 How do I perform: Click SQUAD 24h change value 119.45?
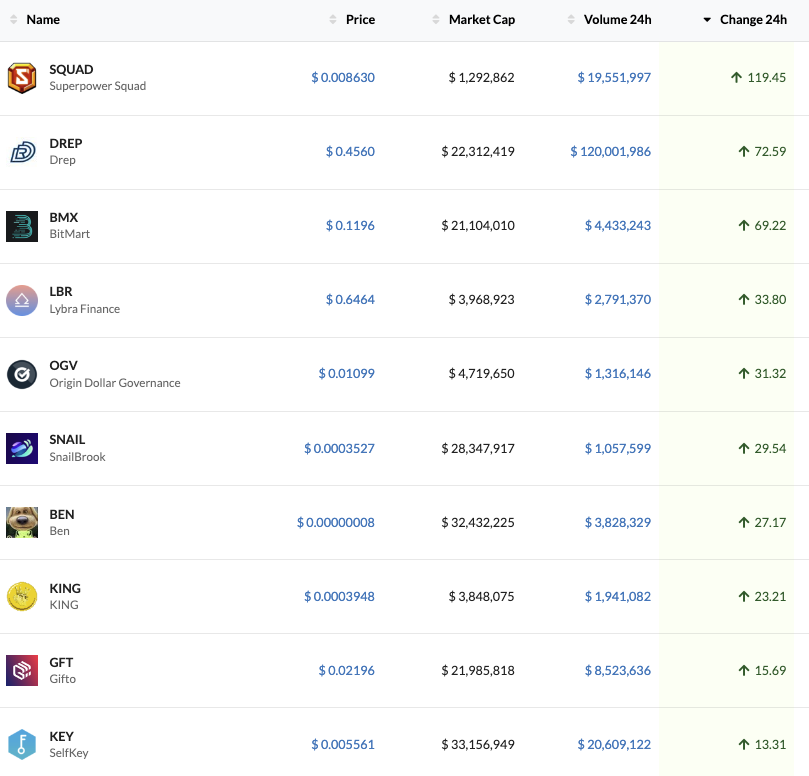767,77
